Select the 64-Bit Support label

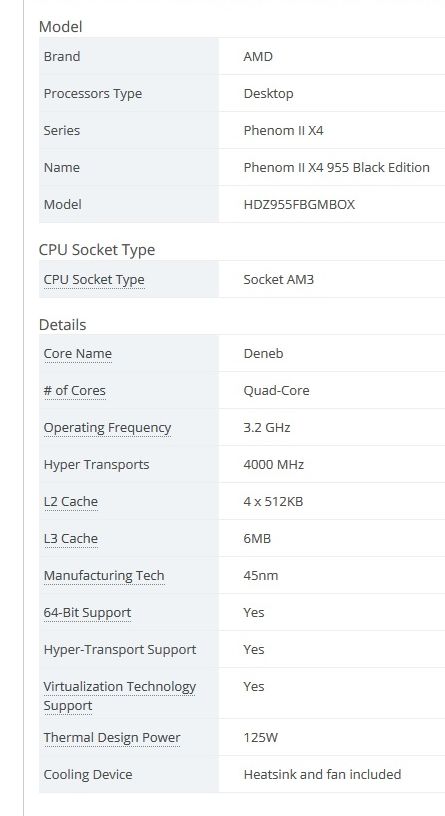pyautogui.click(x=87, y=612)
